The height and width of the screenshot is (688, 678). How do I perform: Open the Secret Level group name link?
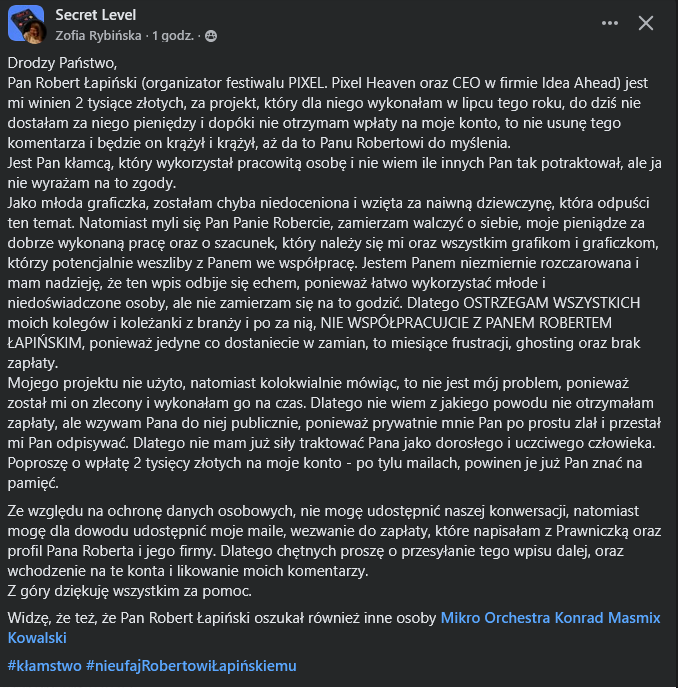point(96,15)
